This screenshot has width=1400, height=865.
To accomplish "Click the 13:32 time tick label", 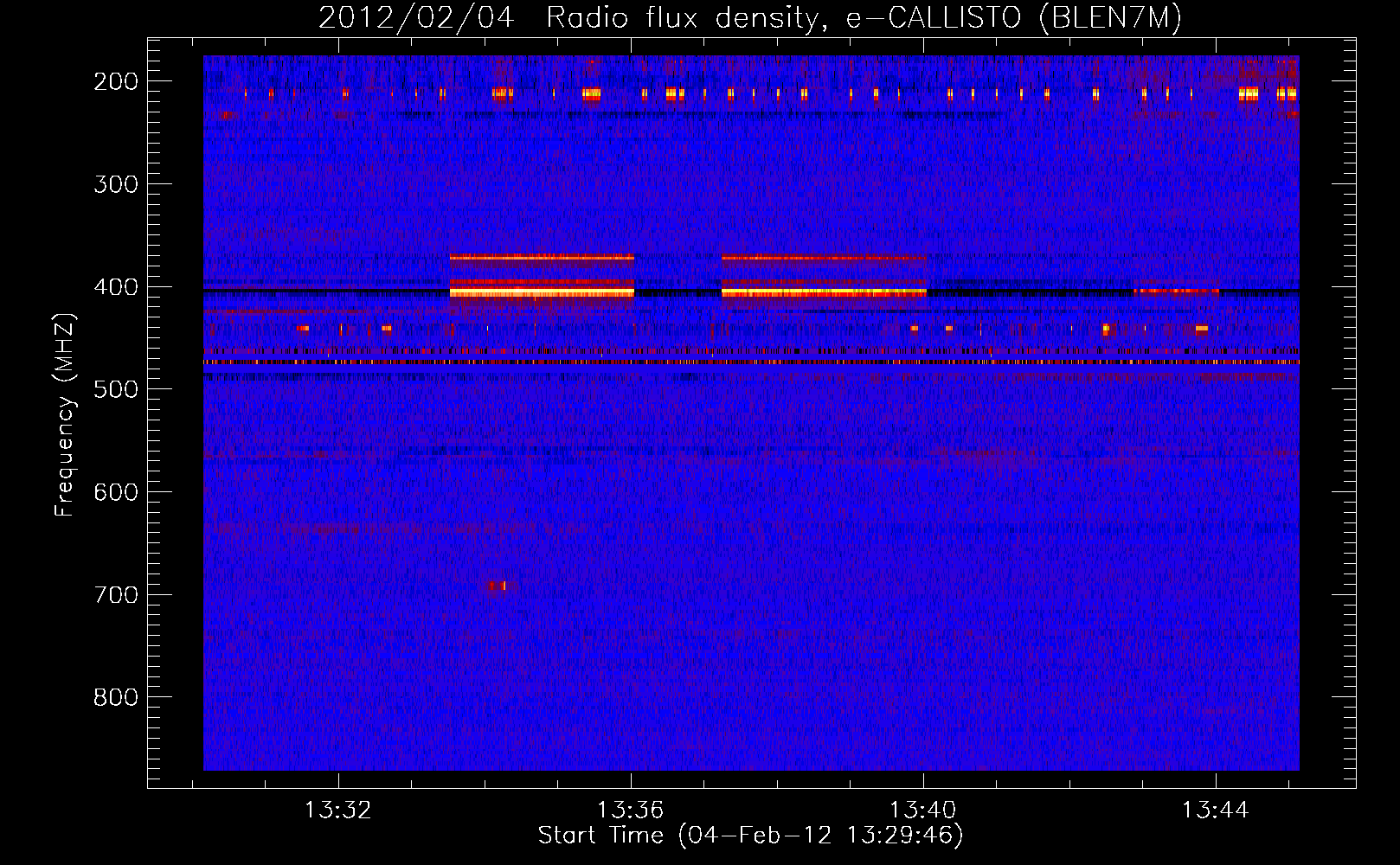I will coord(338,811).
